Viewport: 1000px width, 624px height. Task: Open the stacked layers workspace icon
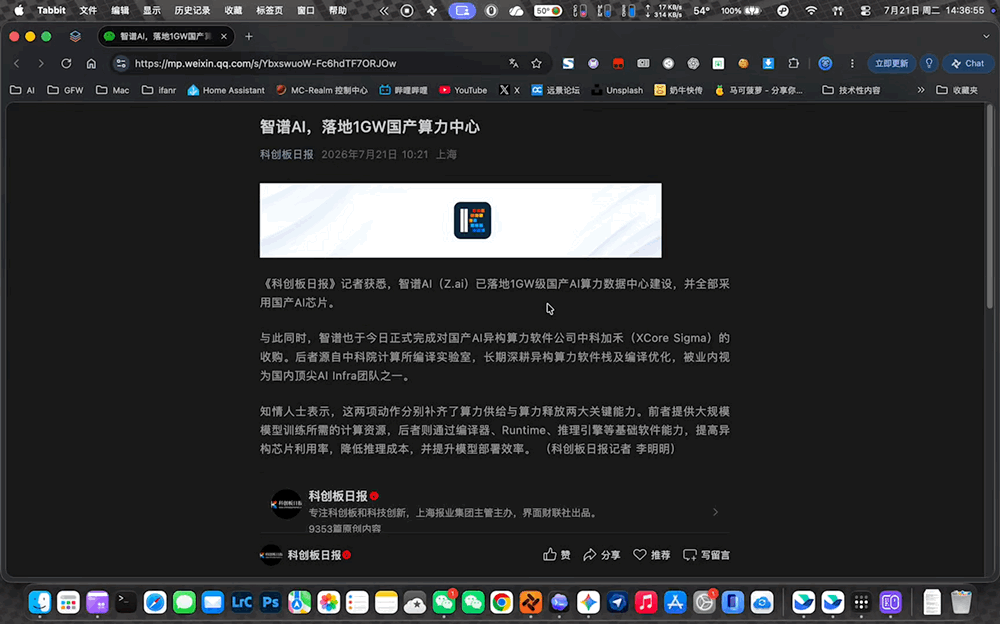click(75, 36)
